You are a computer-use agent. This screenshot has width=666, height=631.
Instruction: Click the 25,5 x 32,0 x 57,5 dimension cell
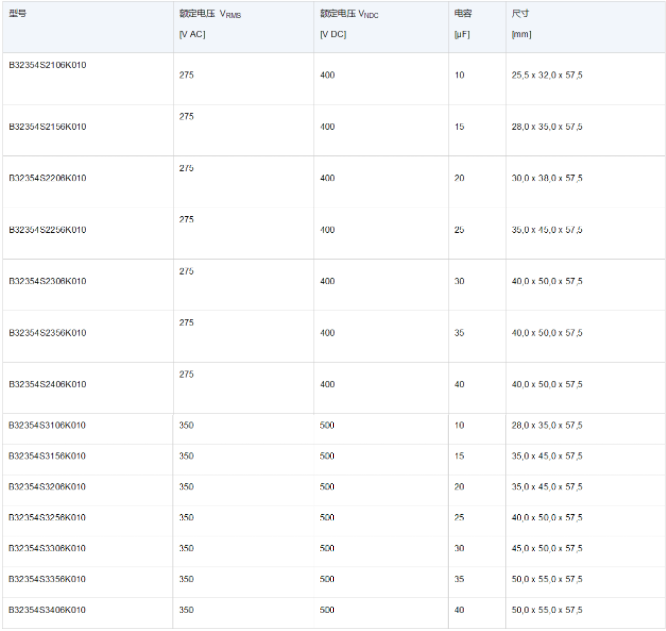[x=546, y=75]
